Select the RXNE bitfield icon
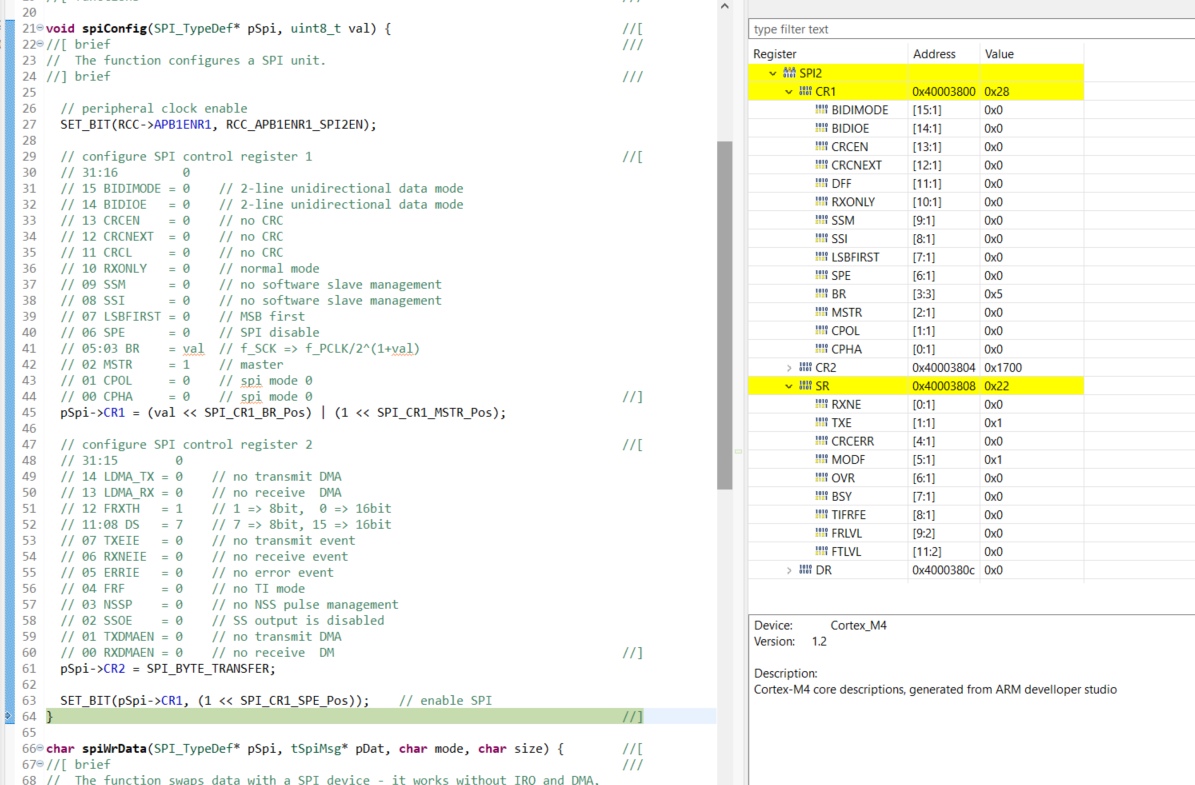 pos(821,405)
